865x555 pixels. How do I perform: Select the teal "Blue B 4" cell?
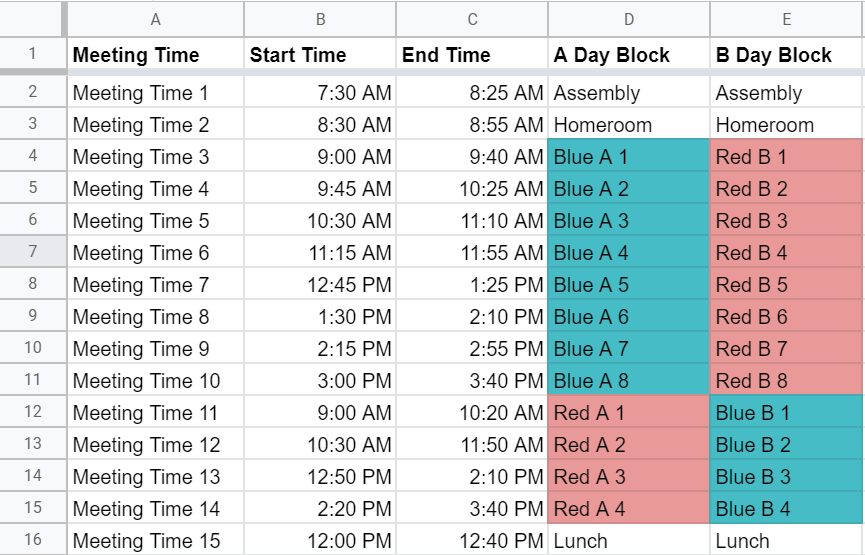787,509
